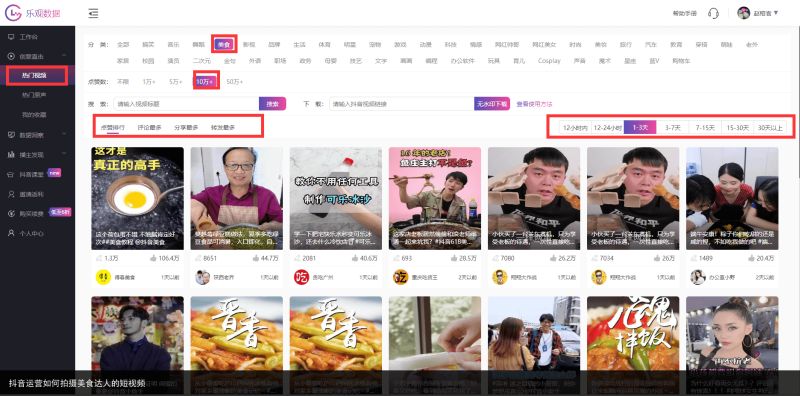Image resolution: width=800 pixels, height=396 pixels.
Task: Choose the 全部 category filter
Action: click(x=123, y=44)
